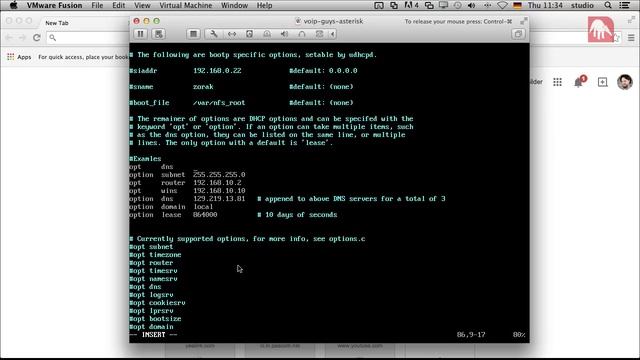640x360 pixels.
Task: Click the system volume icon in the menu bar
Action: click(x=471, y=5)
